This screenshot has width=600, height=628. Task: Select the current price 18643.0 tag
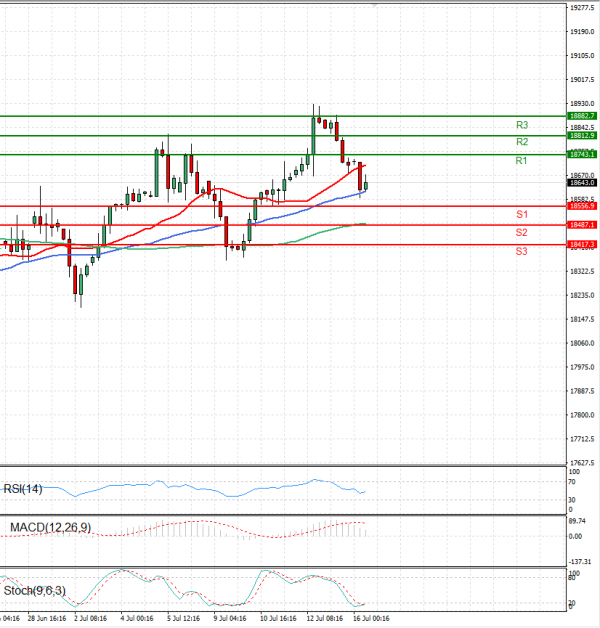click(x=582, y=183)
